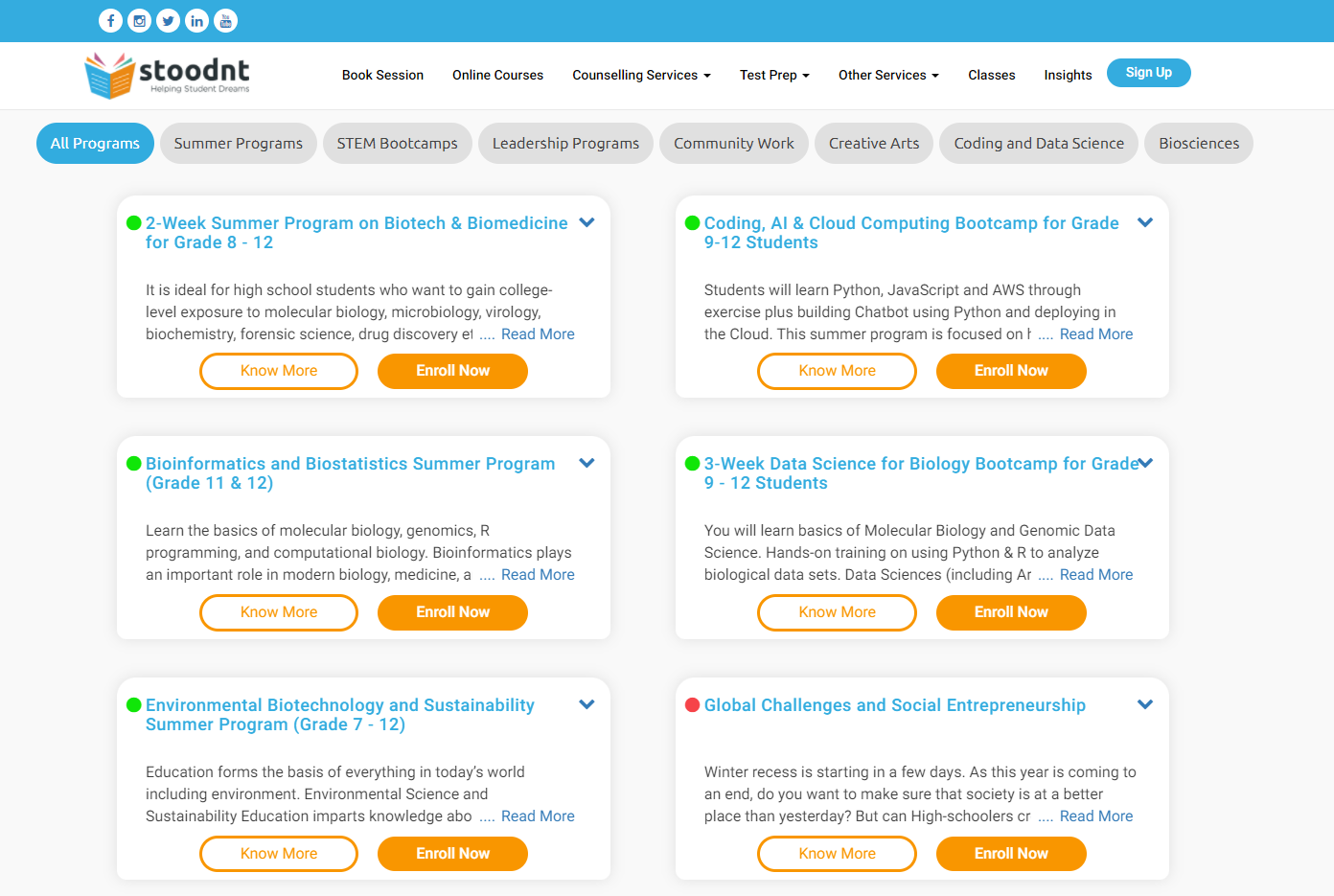
Task: Click red status dot on Global Challenges
Action: tap(692, 705)
